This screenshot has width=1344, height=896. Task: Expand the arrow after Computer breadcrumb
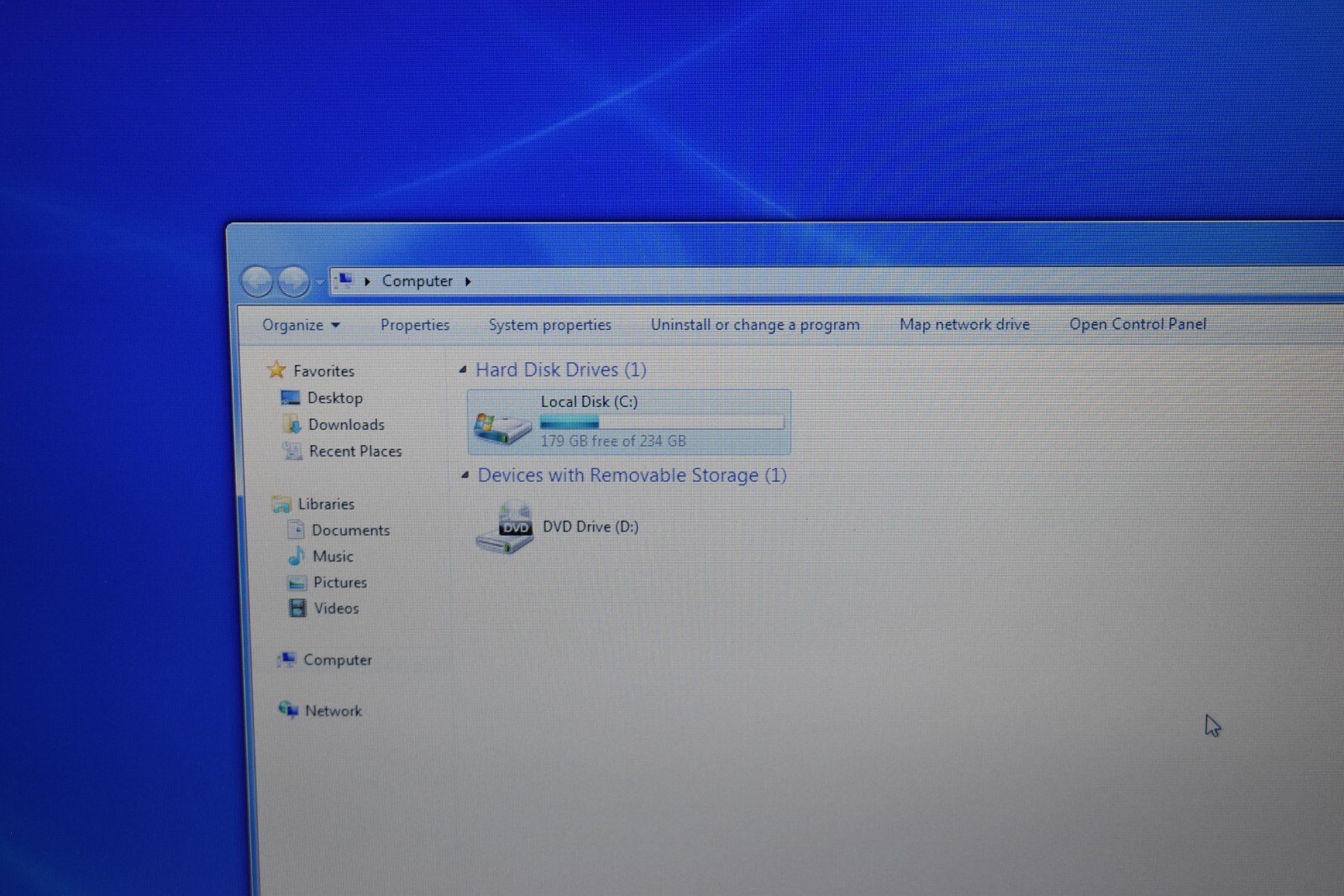pos(468,281)
